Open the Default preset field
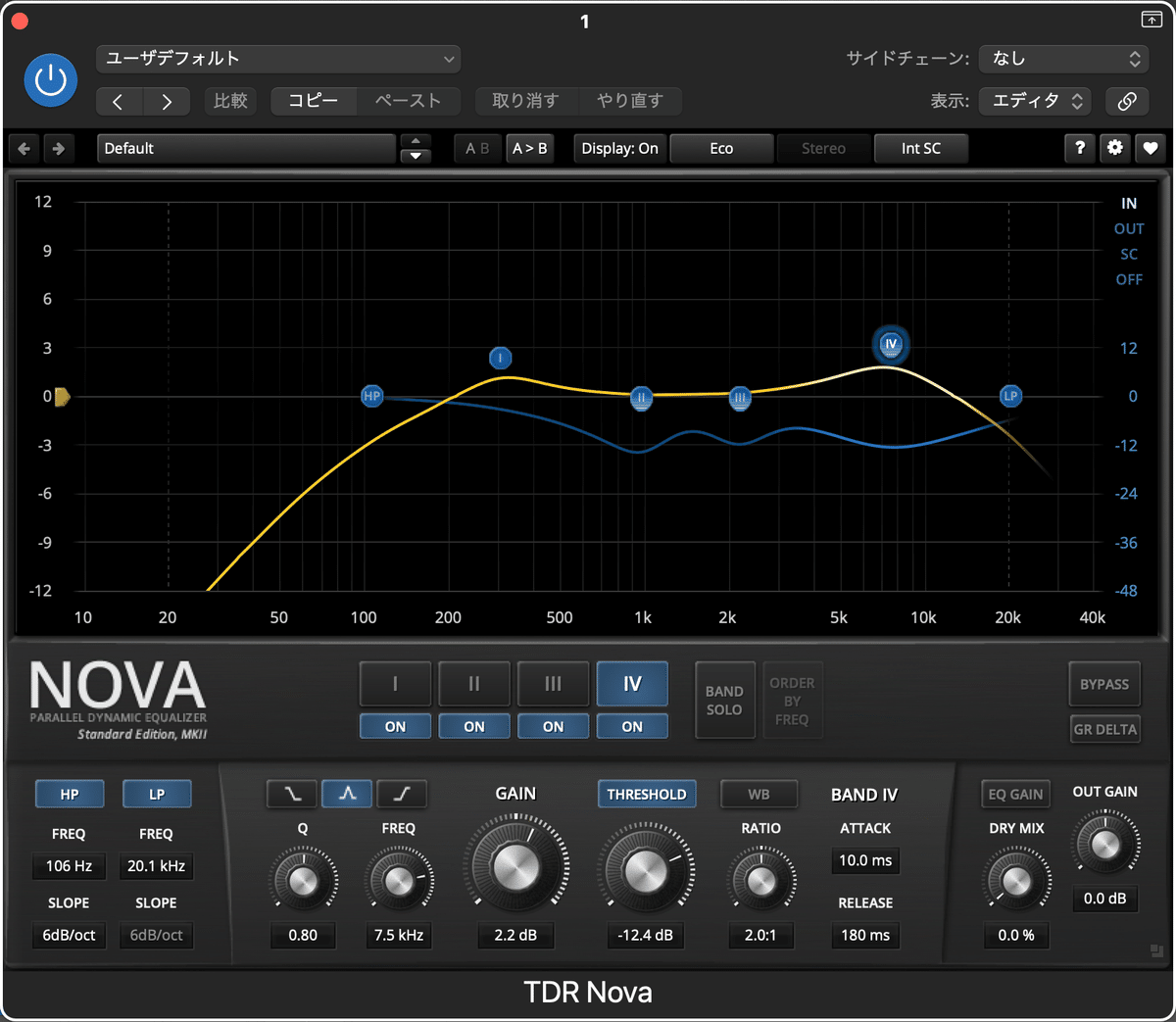 point(246,148)
